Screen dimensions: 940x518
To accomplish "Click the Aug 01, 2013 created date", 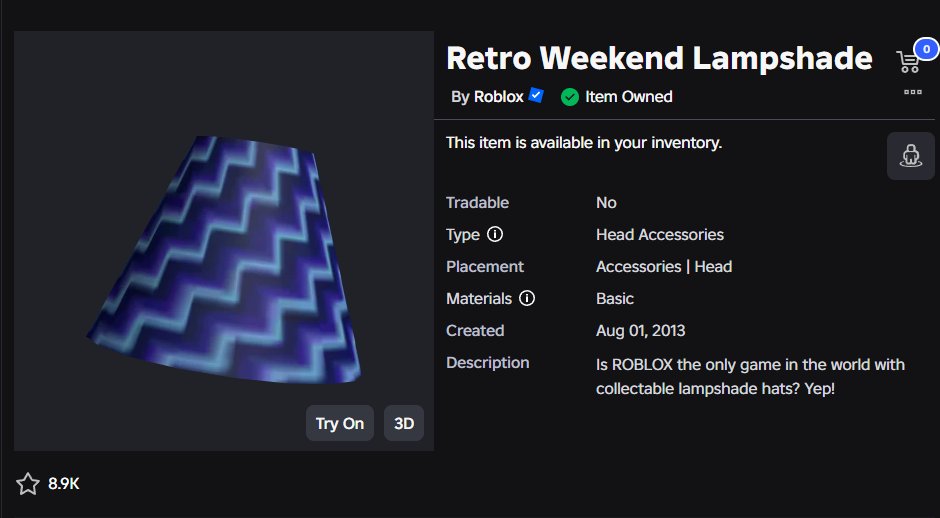I will click(640, 330).
